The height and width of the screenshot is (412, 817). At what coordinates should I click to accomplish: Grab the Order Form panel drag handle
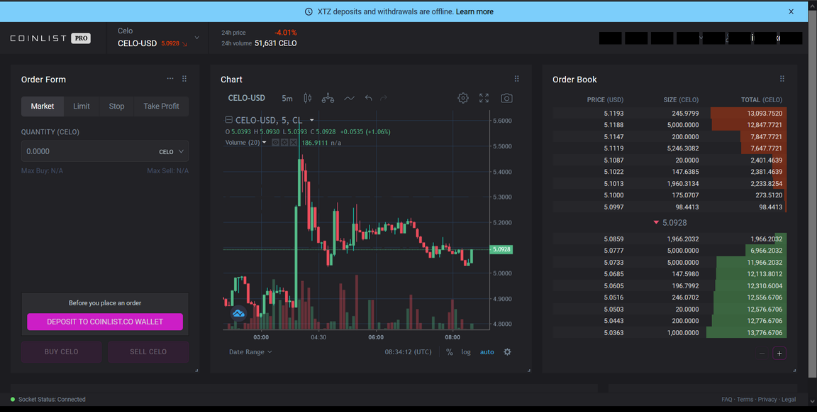point(184,79)
